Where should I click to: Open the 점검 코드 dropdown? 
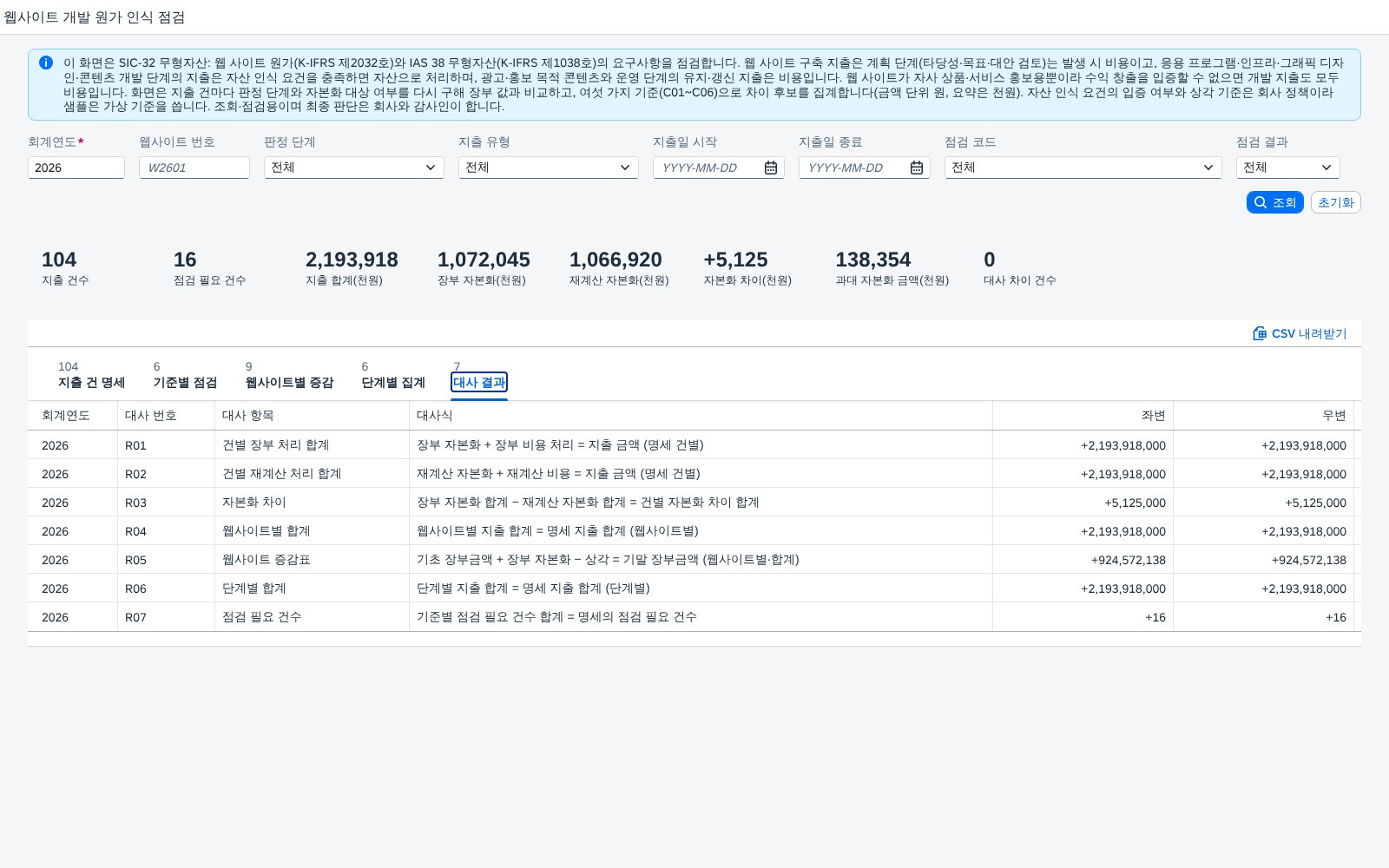tap(1083, 168)
